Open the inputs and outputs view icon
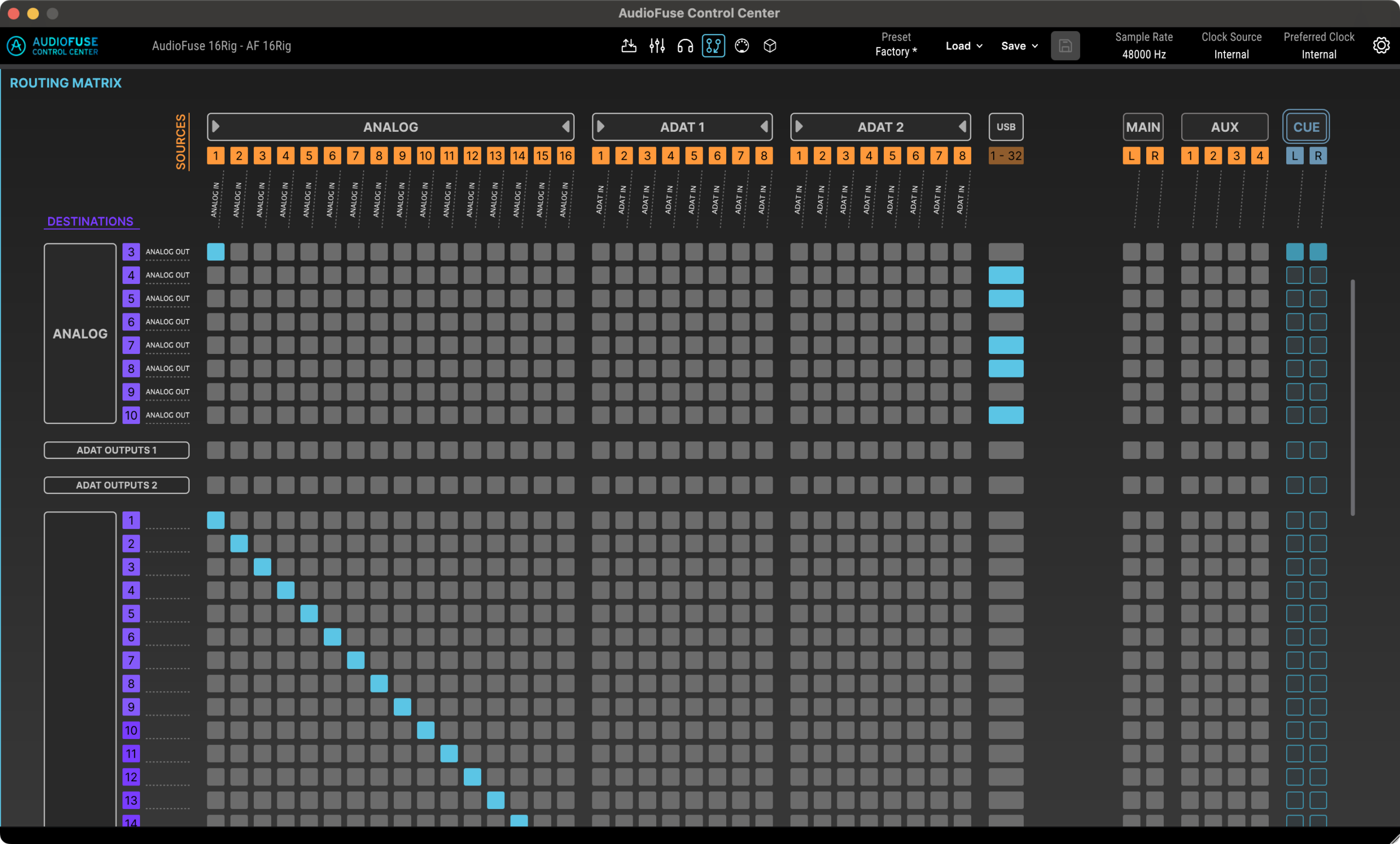 [x=628, y=46]
